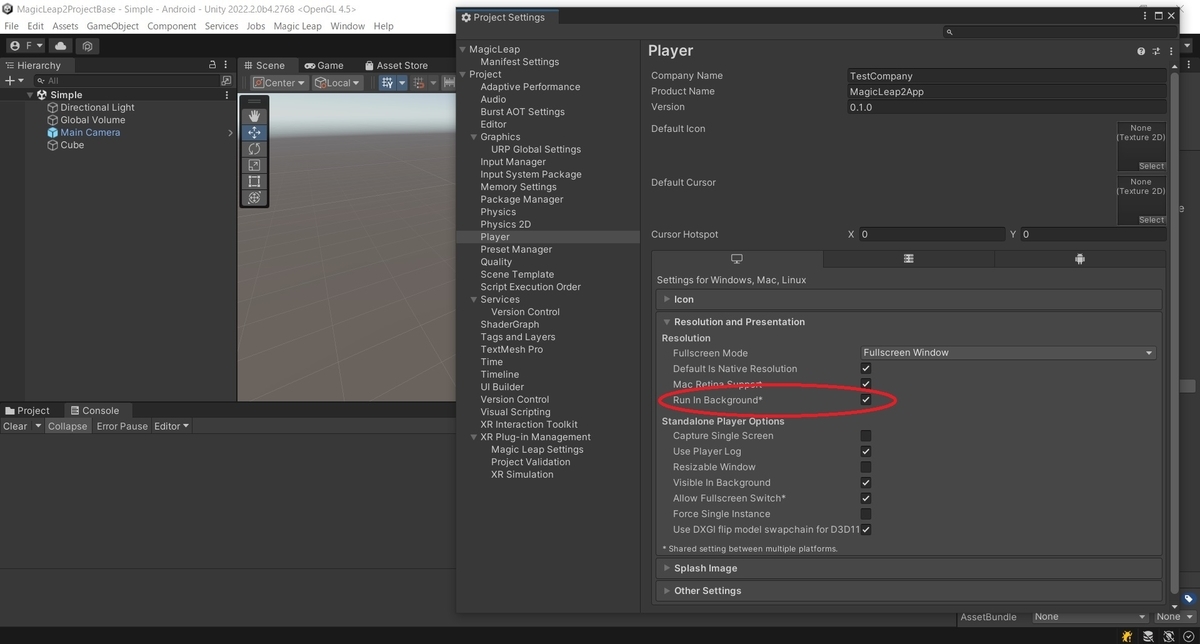Click the Console Clear button
Viewport: 1200px width, 644px height.
click(15, 426)
